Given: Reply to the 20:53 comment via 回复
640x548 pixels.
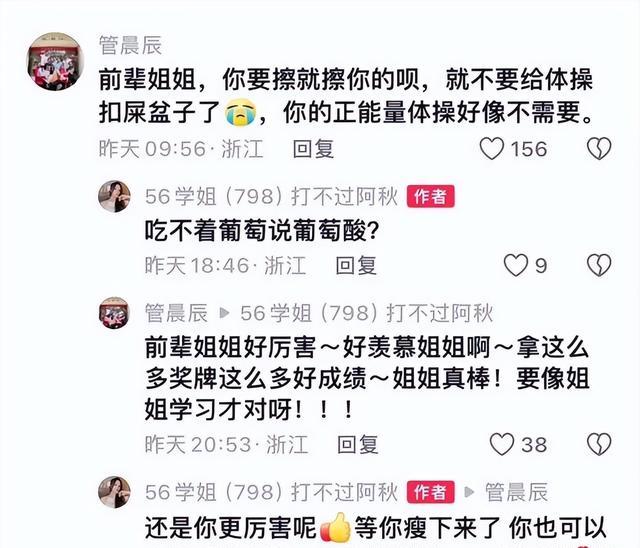Looking at the screenshot, I should tap(358, 444).
